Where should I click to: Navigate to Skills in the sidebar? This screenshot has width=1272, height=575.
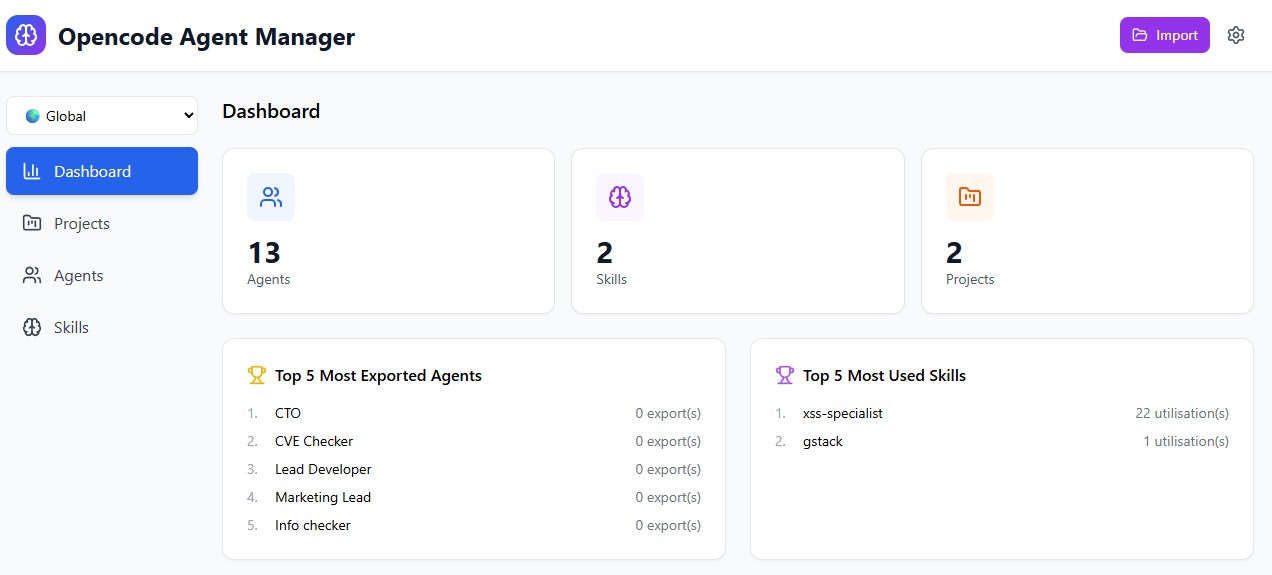point(102,327)
